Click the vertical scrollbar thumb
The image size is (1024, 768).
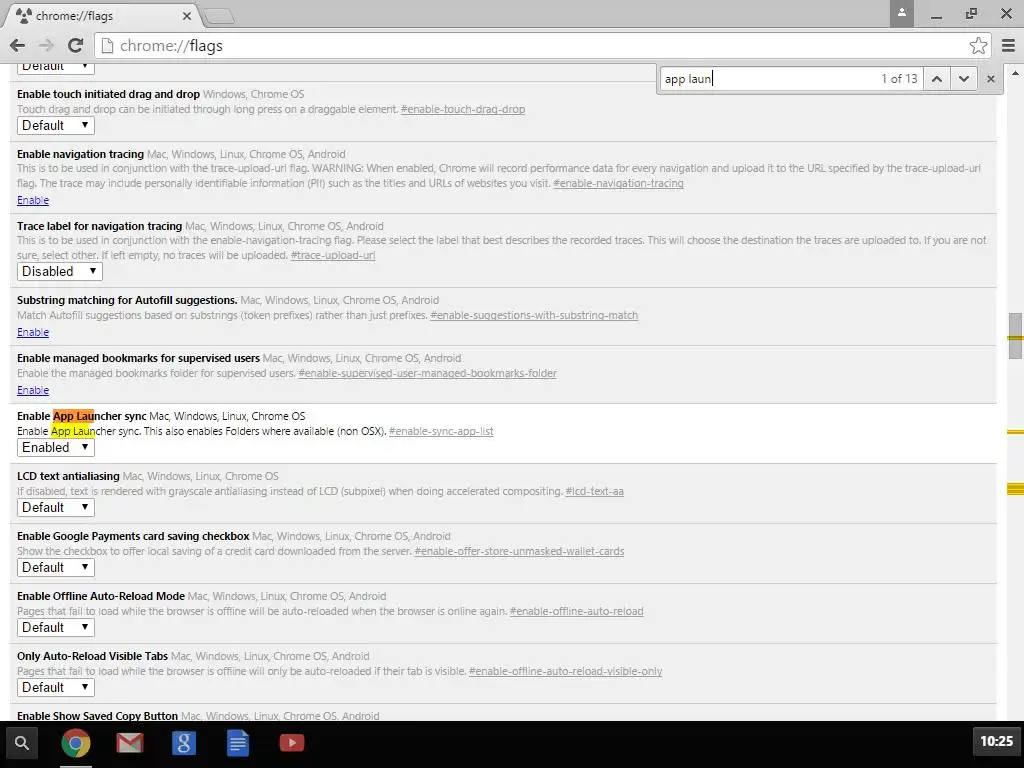click(x=1015, y=336)
